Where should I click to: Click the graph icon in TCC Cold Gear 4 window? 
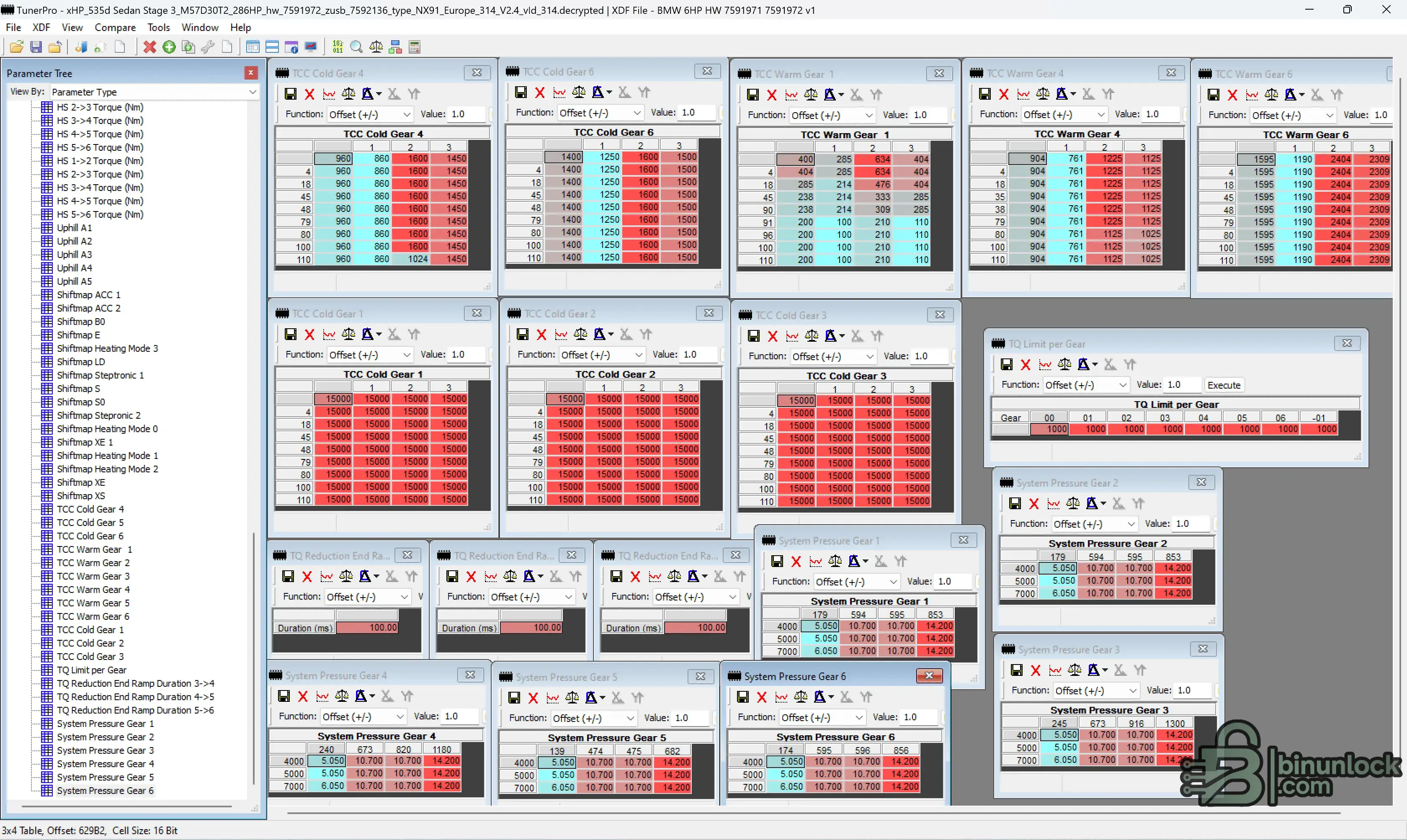click(329, 94)
